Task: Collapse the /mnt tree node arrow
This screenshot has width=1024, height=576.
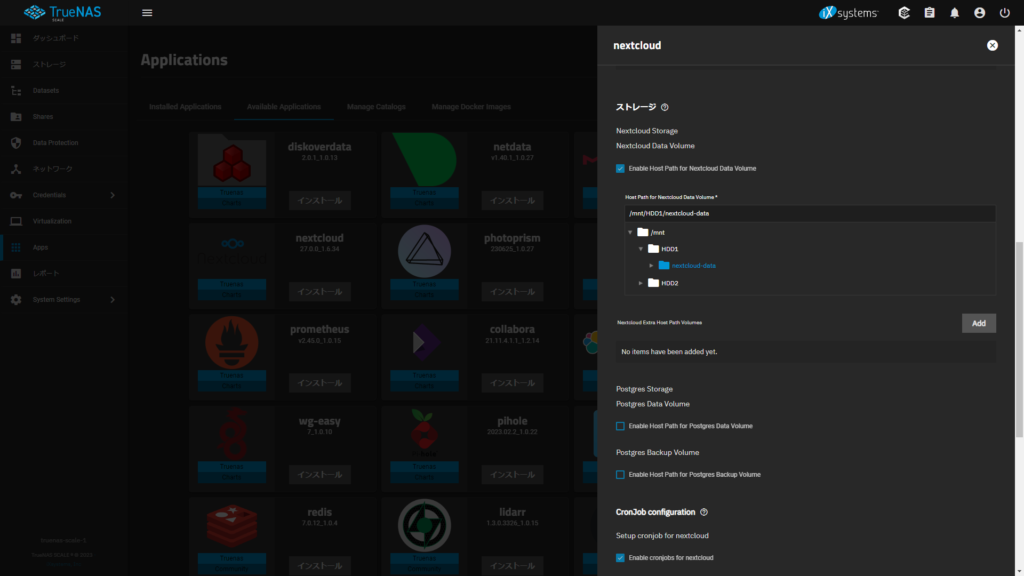Action: [x=630, y=232]
